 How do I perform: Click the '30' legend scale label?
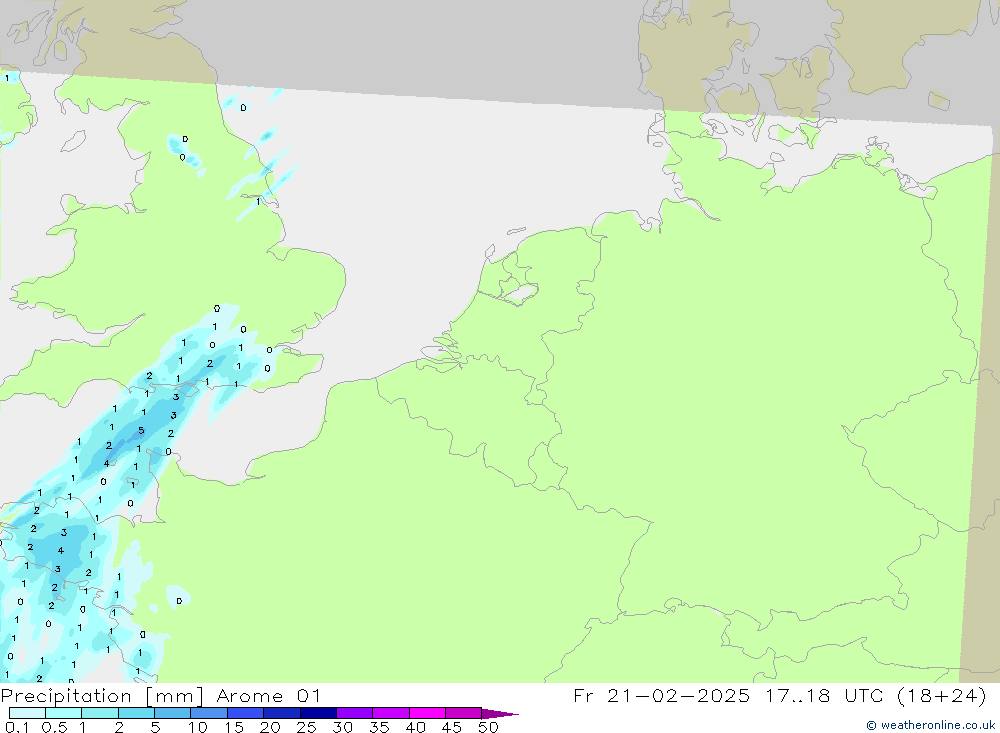(x=343, y=727)
